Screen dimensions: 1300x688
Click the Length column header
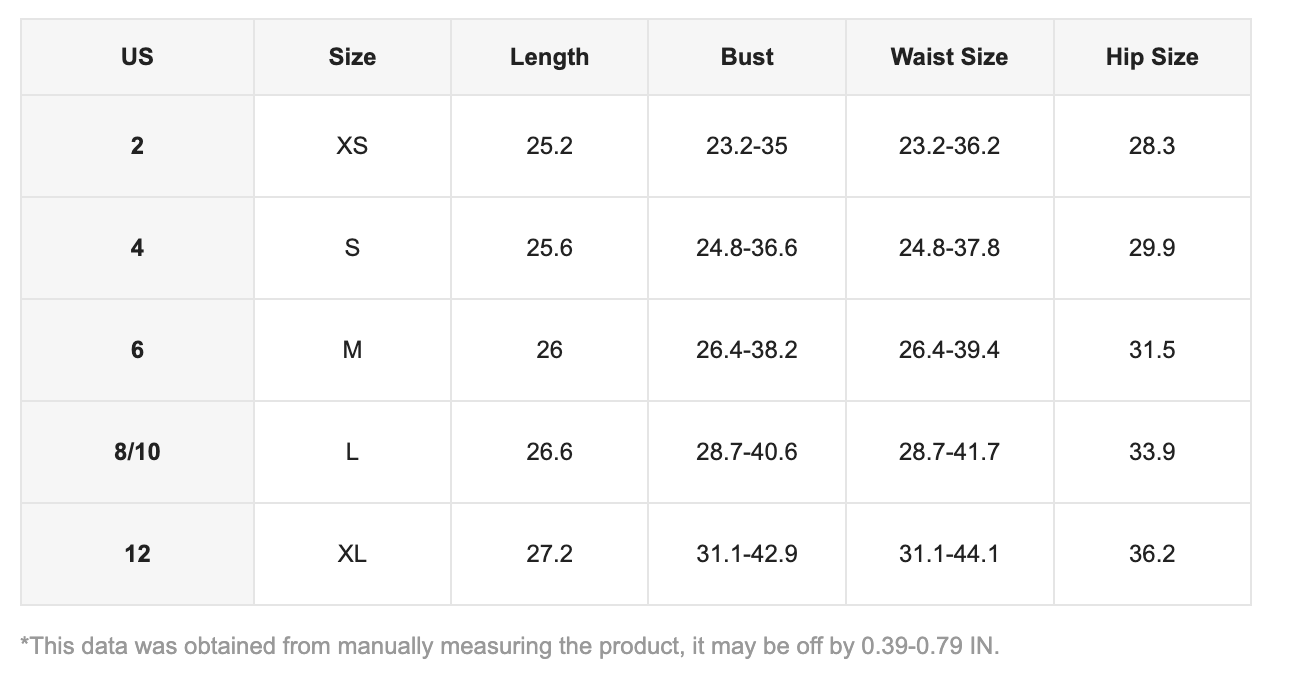[549, 57]
